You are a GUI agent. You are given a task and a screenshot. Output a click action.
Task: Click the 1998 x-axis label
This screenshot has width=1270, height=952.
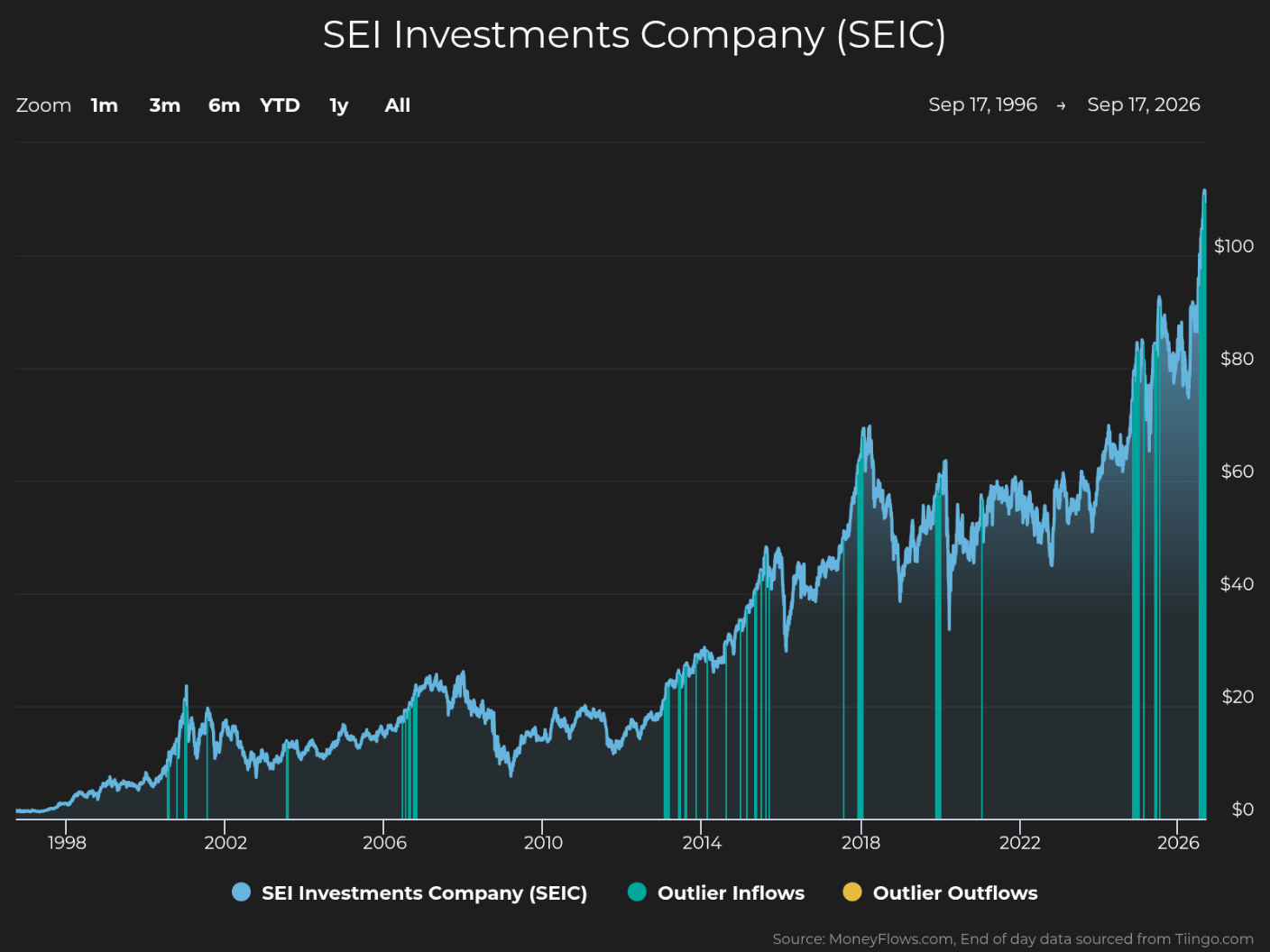pyautogui.click(x=67, y=843)
